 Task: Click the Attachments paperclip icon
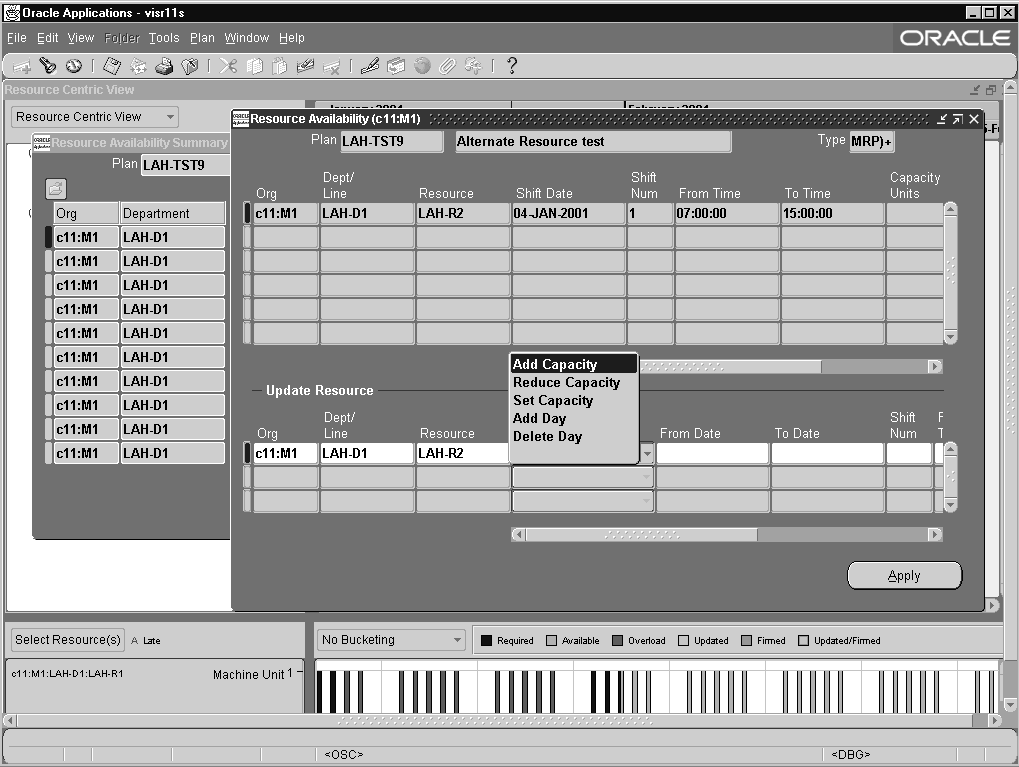click(x=447, y=66)
